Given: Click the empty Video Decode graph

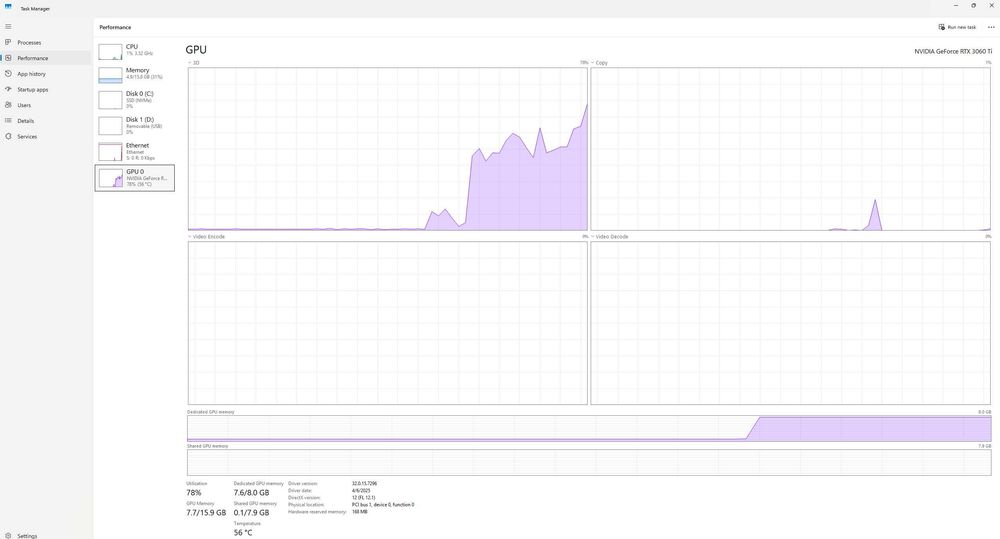Looking at the screenshot, I should click(791, 323).
